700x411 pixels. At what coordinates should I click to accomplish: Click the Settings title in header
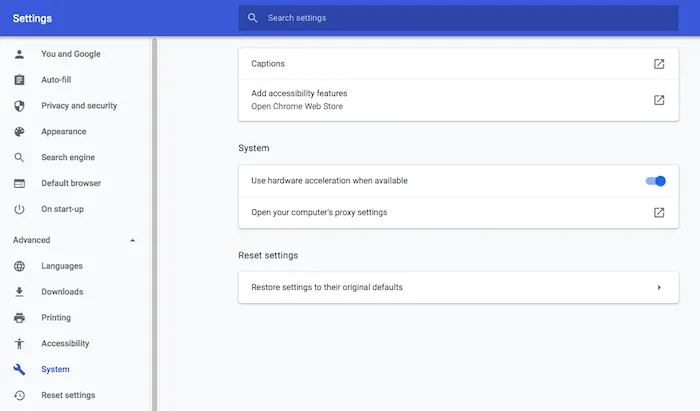click(x=32, y=18)
